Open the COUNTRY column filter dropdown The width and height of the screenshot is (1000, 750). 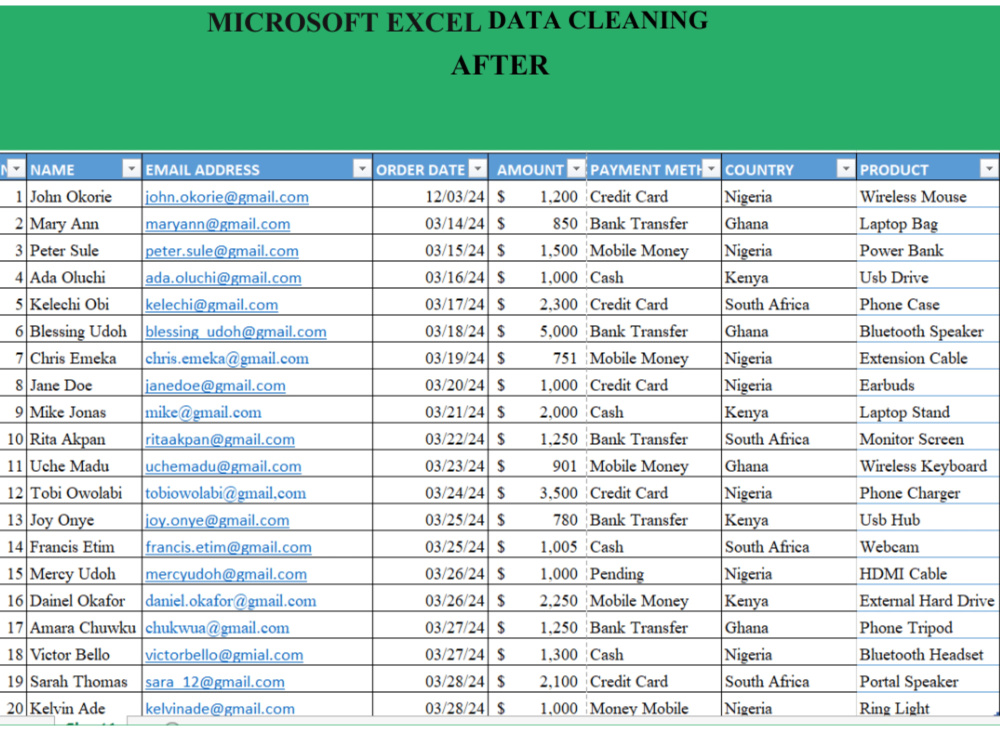click(846, 169)
